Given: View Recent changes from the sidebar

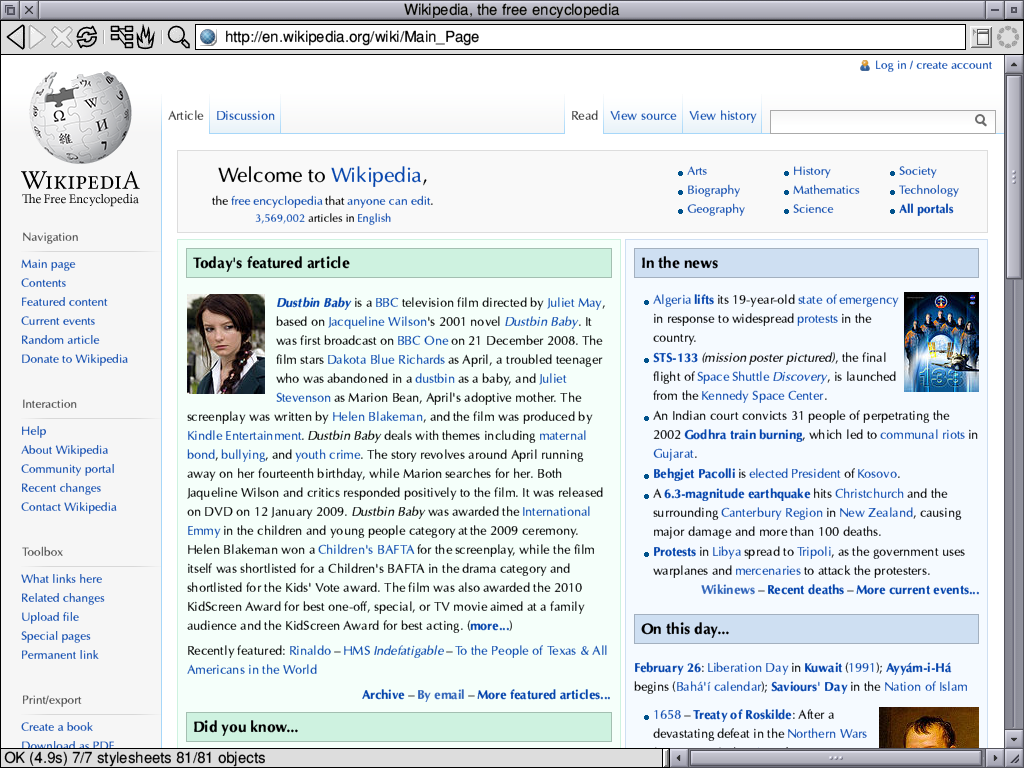Looking at the screenshot, I should tap(61, 488).
